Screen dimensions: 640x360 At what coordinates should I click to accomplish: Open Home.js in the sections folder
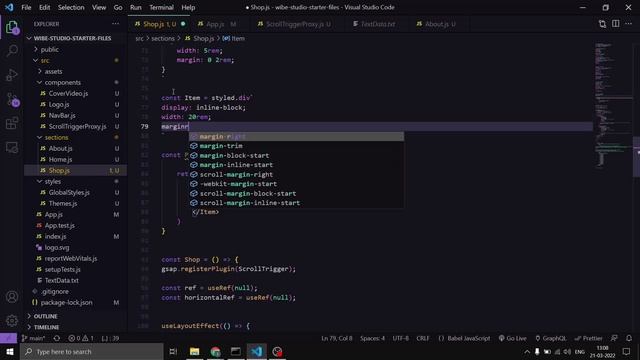click(60, 160)
